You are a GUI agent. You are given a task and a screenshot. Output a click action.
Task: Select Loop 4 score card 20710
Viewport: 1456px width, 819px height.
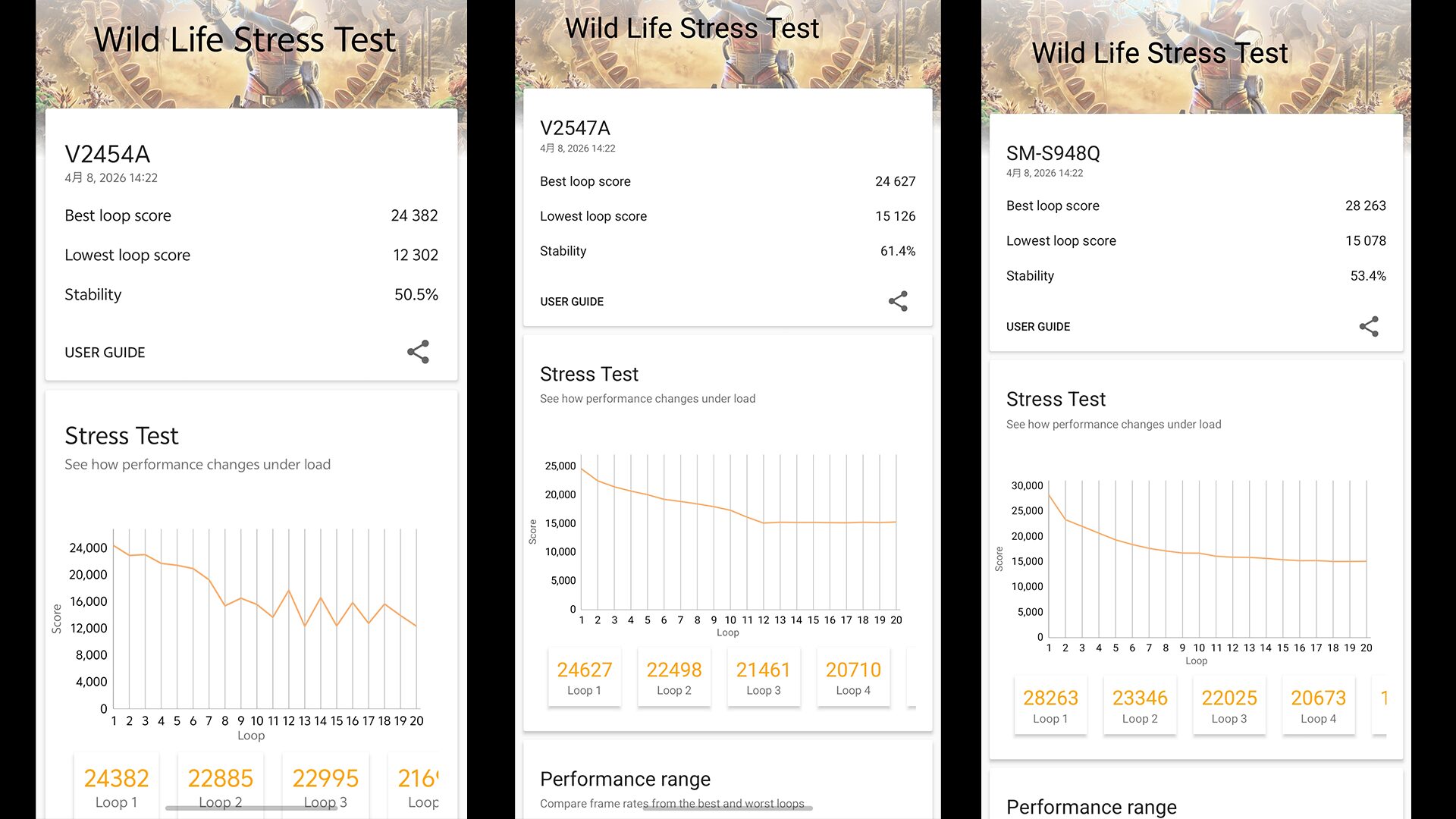(x=853, y=677)
